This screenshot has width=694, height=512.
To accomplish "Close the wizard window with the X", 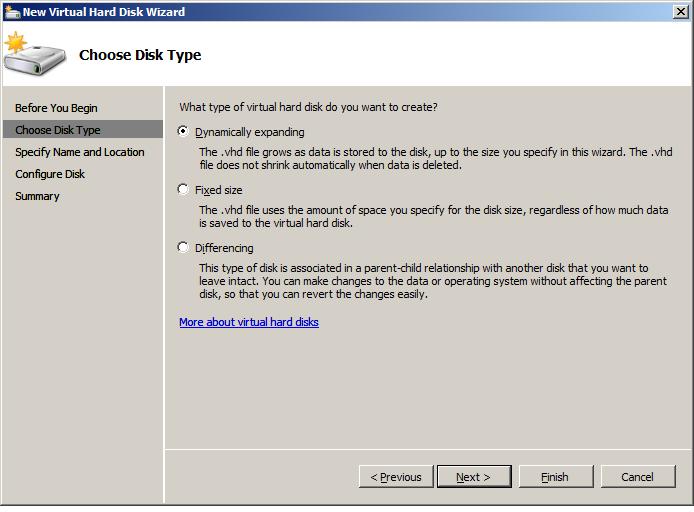I will [680, 11].
